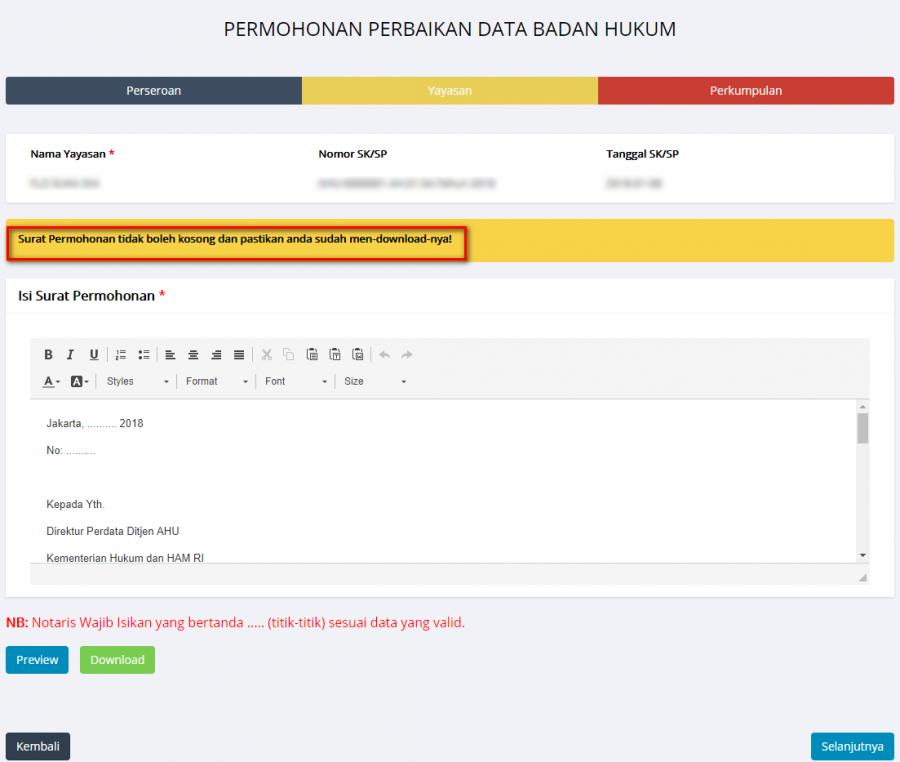This screenshot has width=900, height=762.
Task: Click the Selanjutnya button
Action: click(x=852, y=747)
